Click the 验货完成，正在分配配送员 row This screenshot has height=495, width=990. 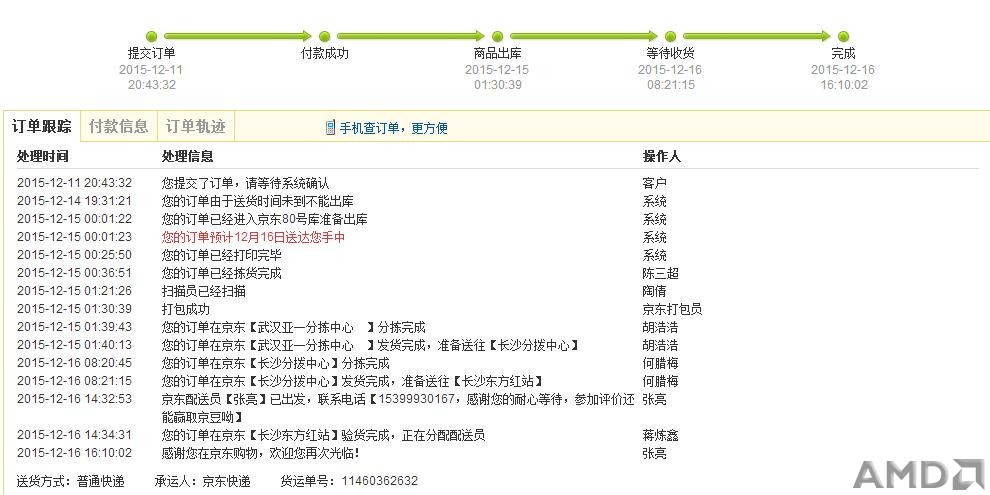click(x=323, y=436)
